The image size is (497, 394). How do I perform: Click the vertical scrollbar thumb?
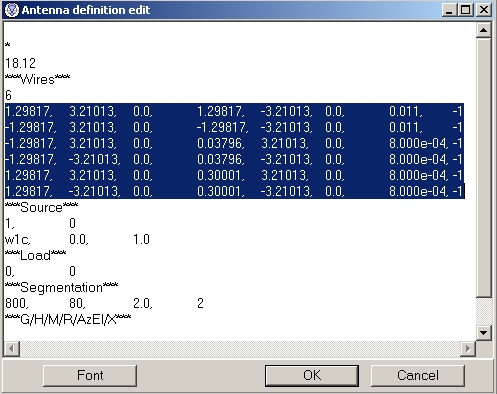point(483,168)
